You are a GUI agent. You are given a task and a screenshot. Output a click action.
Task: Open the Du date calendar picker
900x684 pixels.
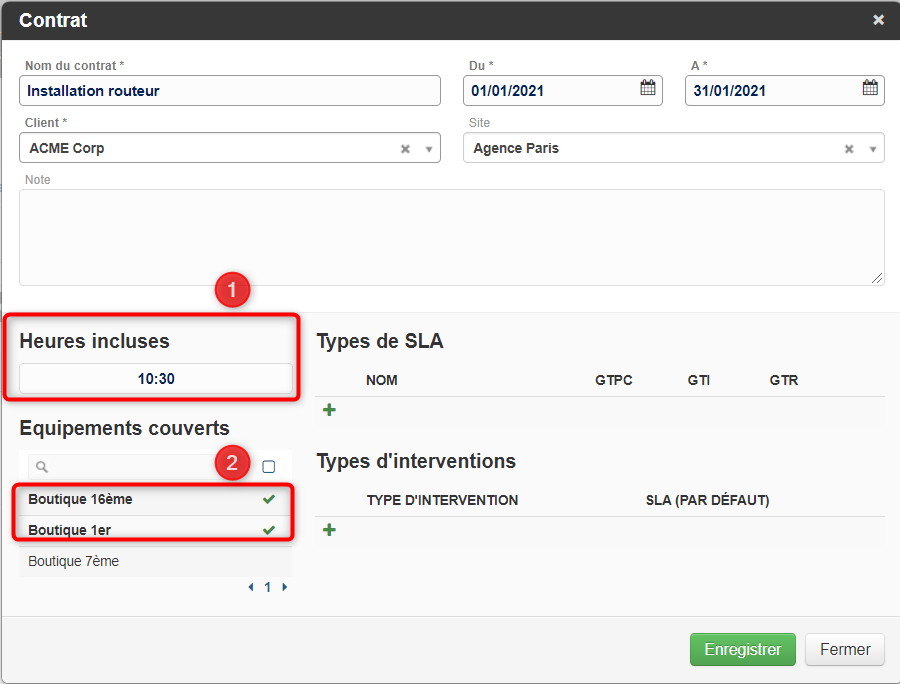point(647,88)
